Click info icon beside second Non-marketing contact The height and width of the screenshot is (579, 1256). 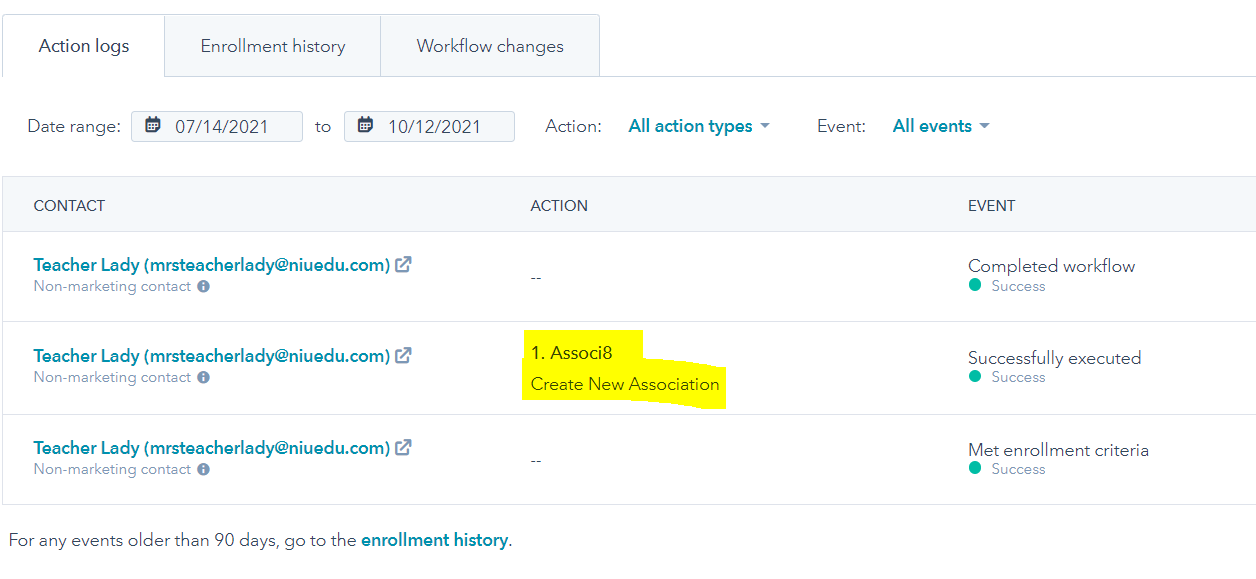[x=203, y=378]
